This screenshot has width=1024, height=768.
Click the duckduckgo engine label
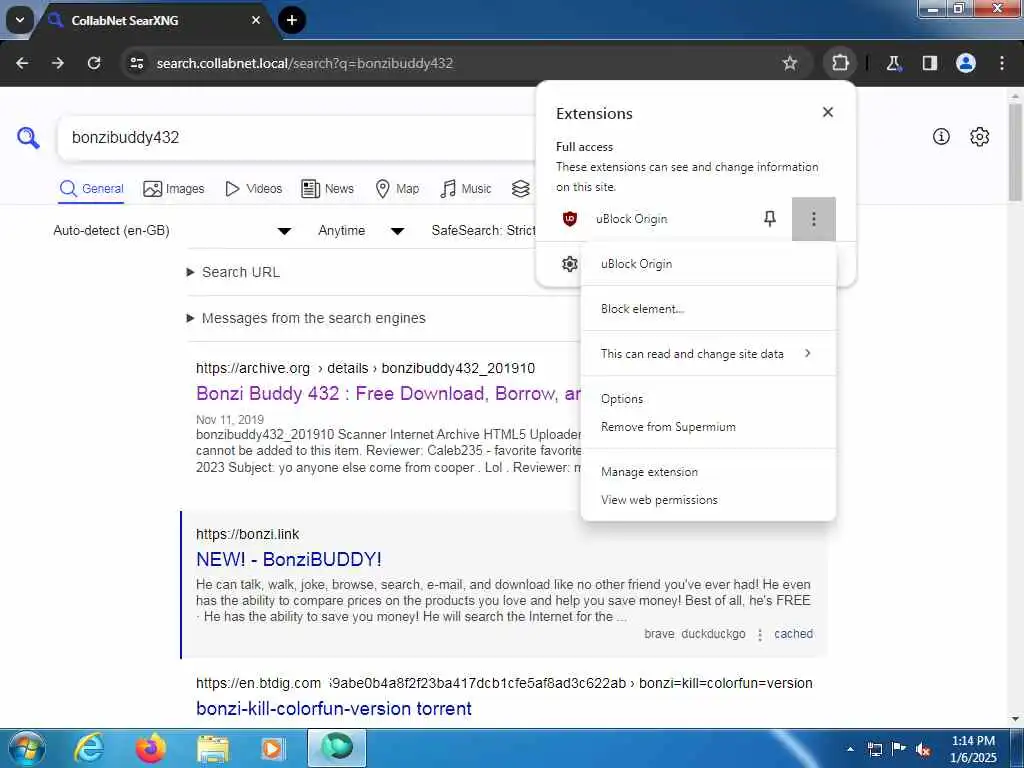coord(713,633)
